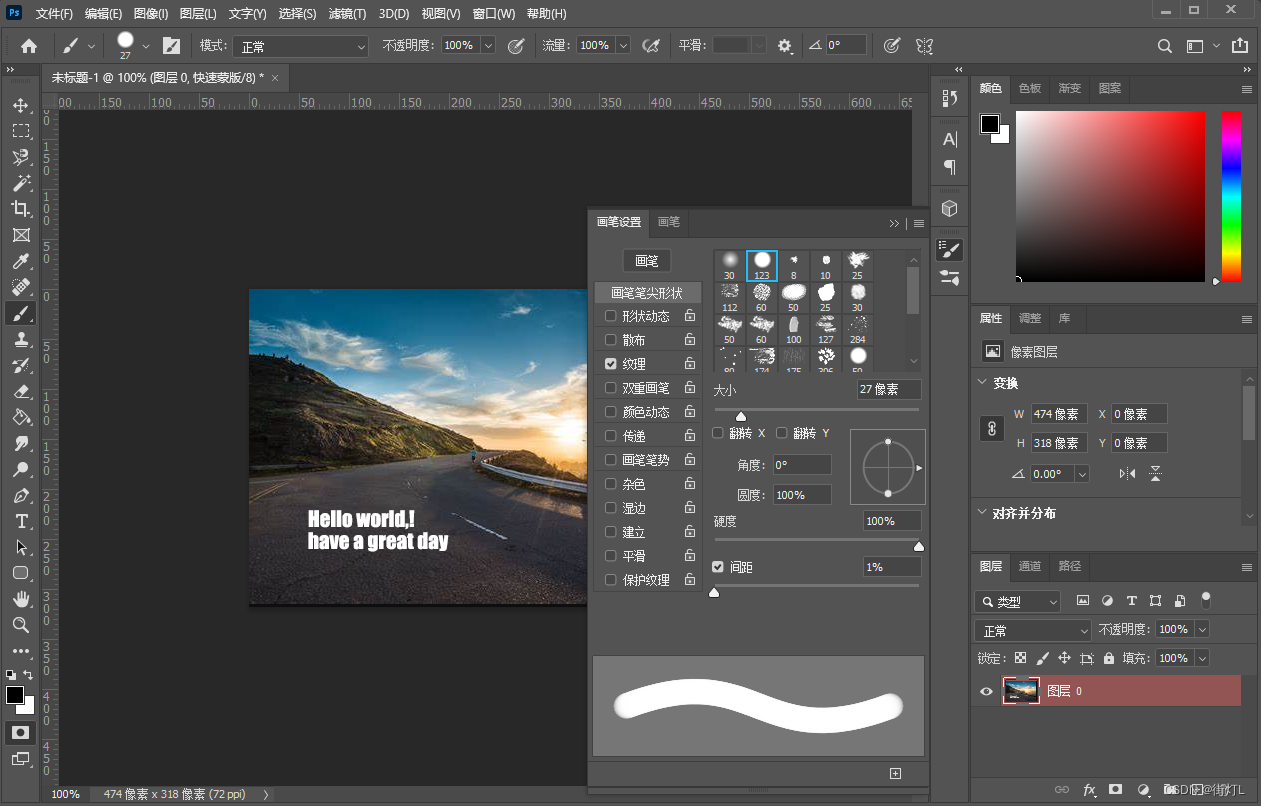
Task: Select the Horizontal Type tool
Action: (20, 521)
